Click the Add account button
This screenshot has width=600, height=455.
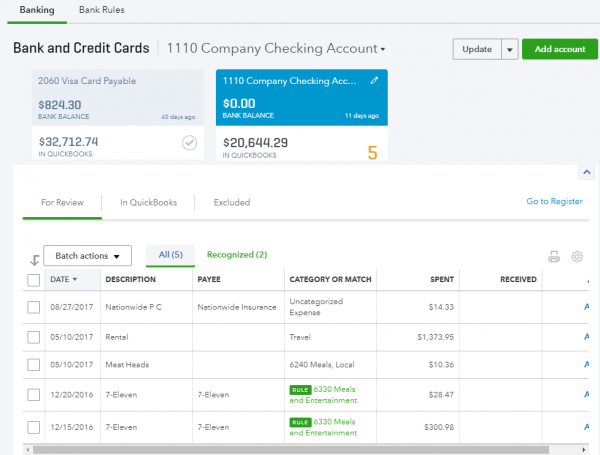coord(559,49)
